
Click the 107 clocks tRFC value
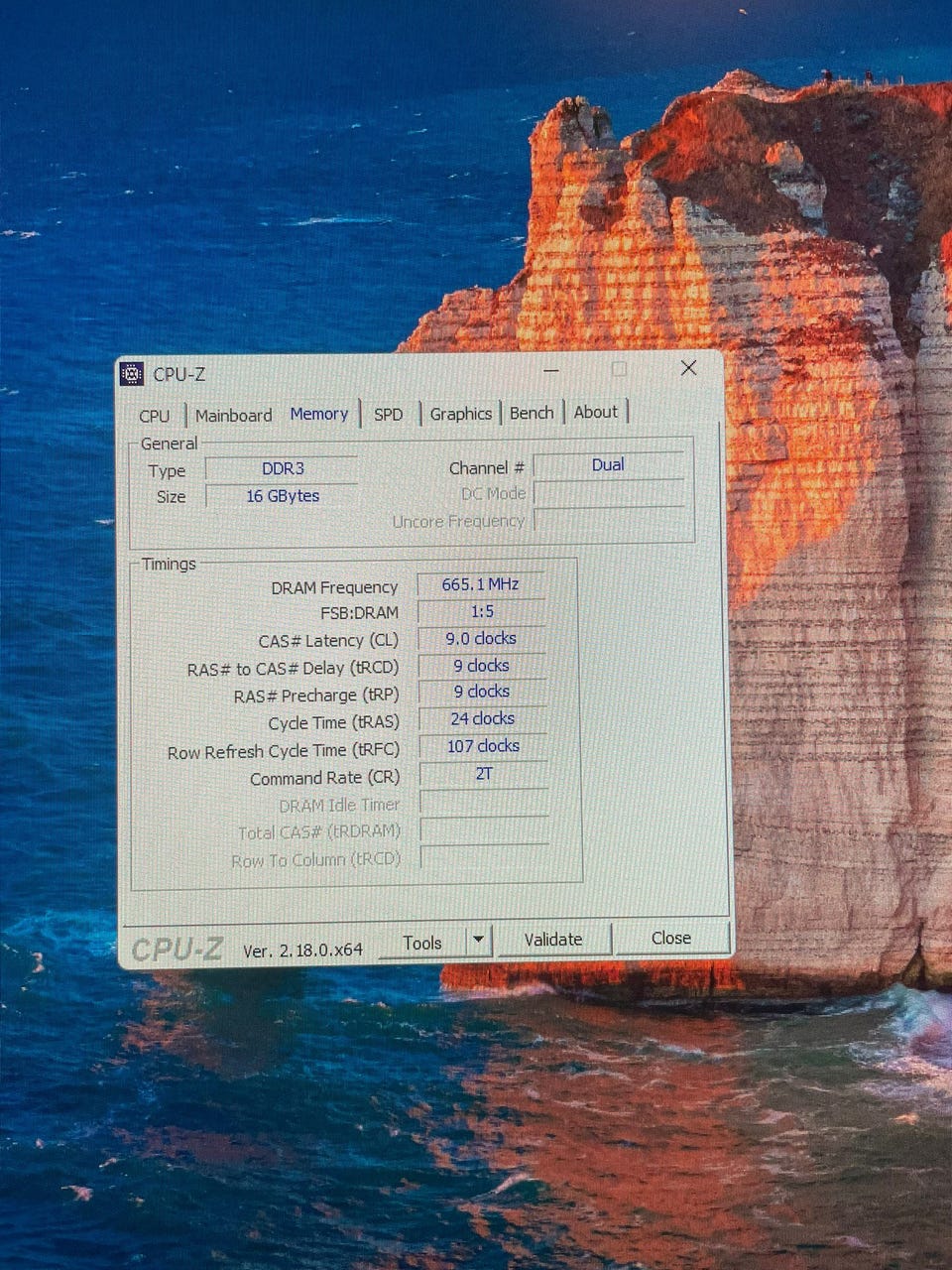point(483,746)
